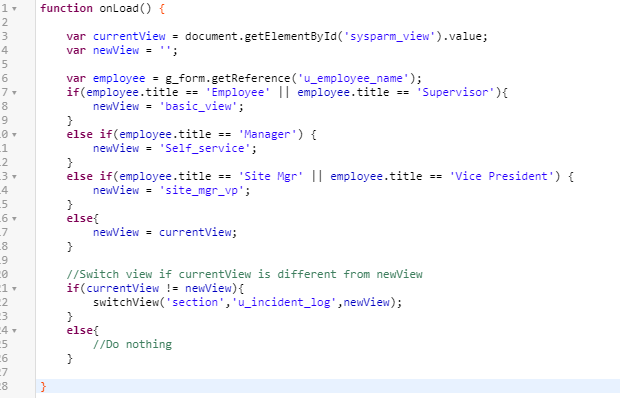Collapse the first else block fold arrow

pyautogui.click(x=15, y=219)
